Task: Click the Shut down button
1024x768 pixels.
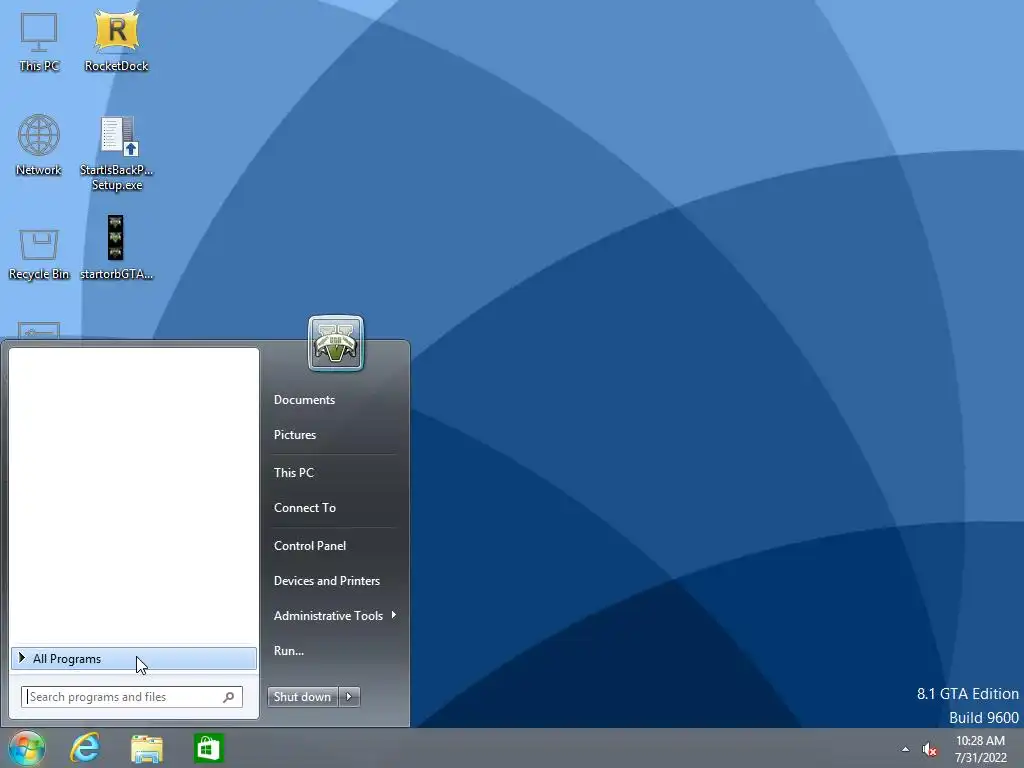Action: tap(302, 697)
